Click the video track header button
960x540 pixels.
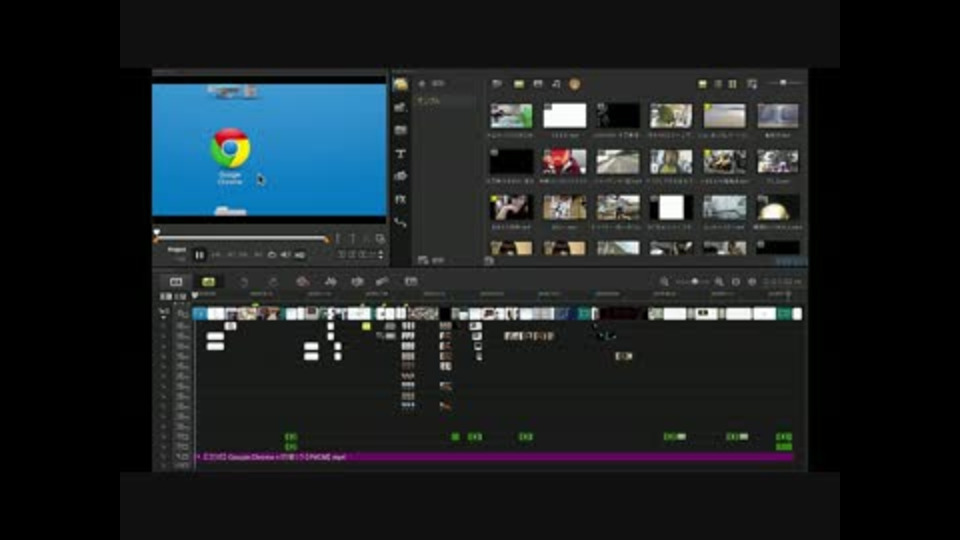click(182, 313)
